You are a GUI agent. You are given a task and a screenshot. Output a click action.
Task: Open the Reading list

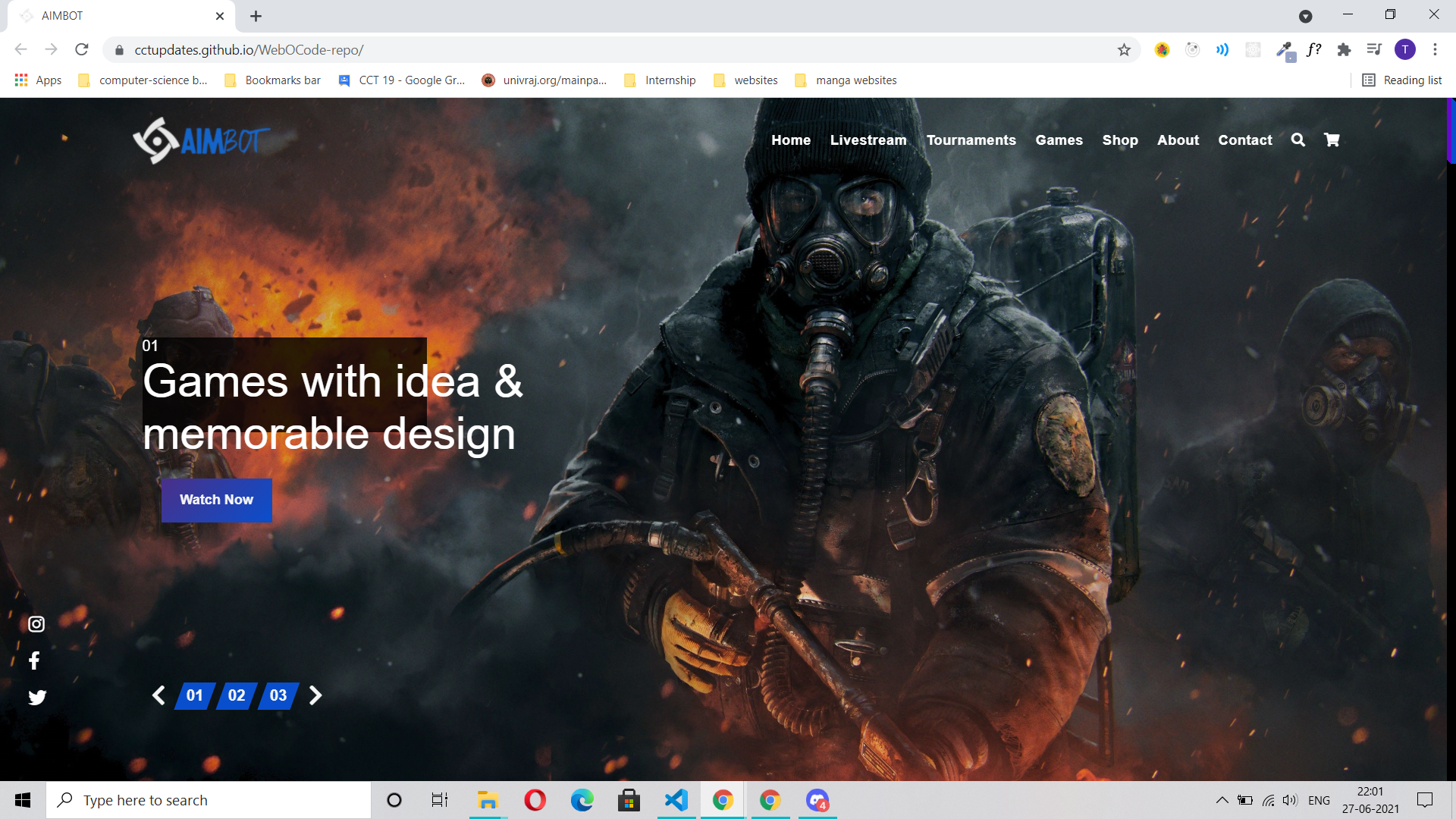tap(1402, 80)
